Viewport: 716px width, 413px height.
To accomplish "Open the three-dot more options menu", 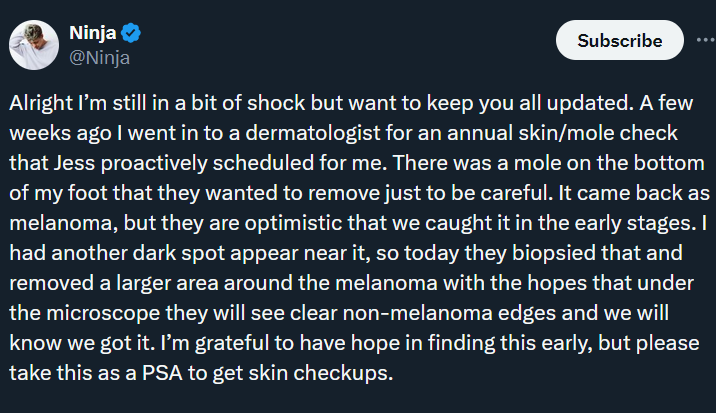I will [705, 40].
